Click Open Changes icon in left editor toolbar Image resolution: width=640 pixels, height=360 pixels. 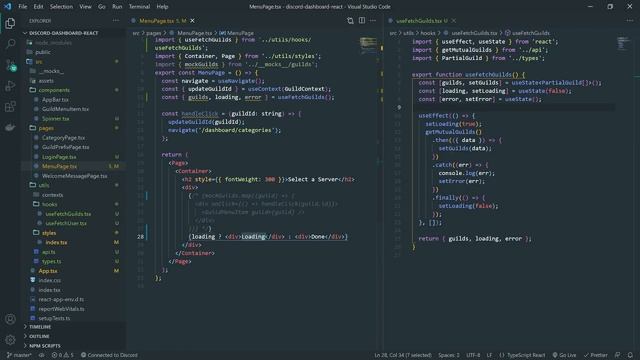click(350, 20)
